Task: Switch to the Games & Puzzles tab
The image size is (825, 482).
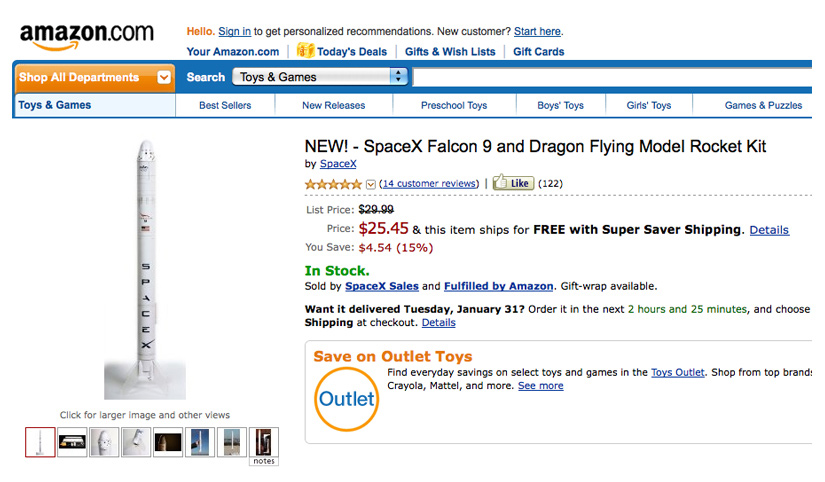Action: tap(763, 105)
